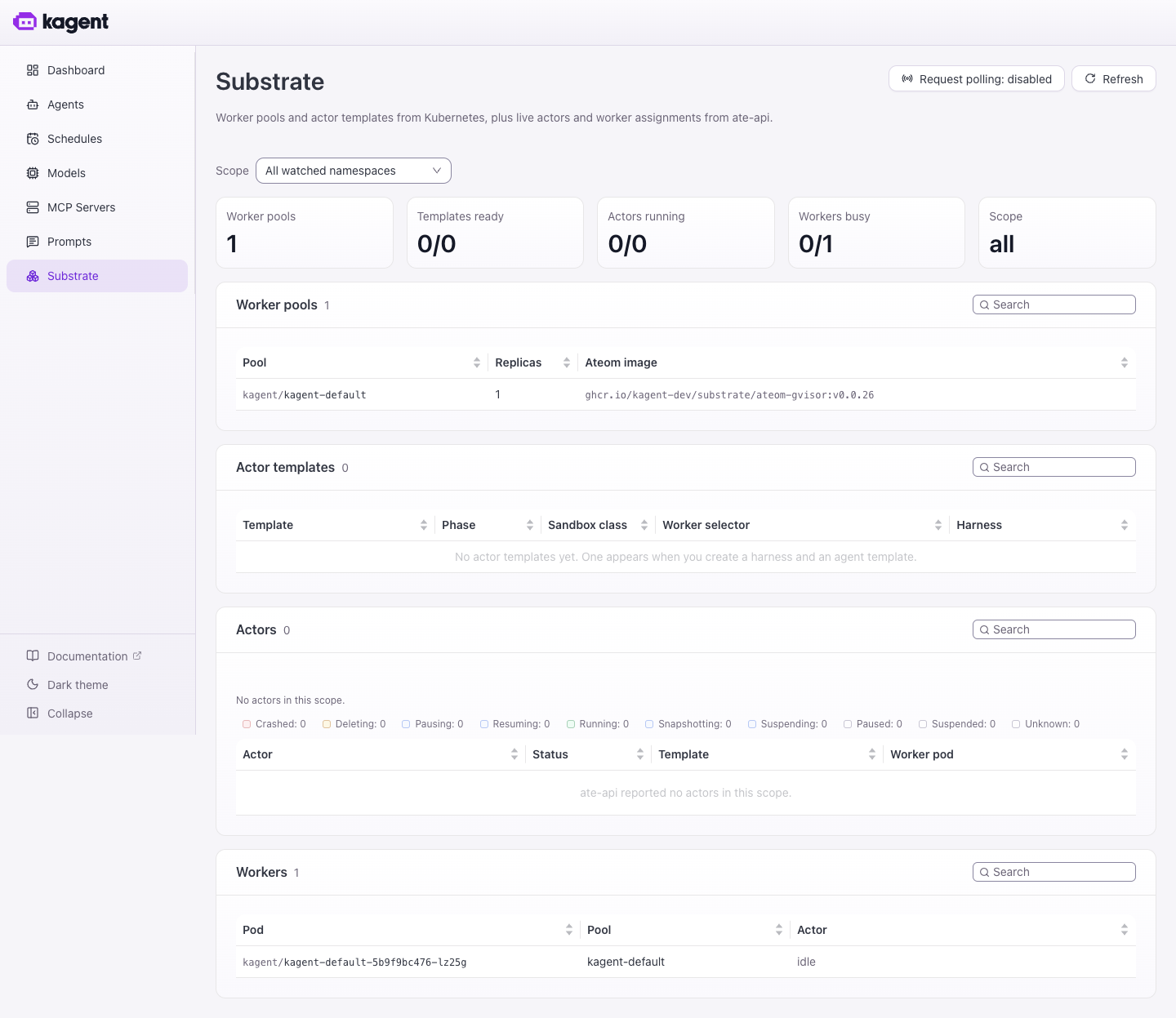
Task: Navigate to Models
Action: [97, 173]
